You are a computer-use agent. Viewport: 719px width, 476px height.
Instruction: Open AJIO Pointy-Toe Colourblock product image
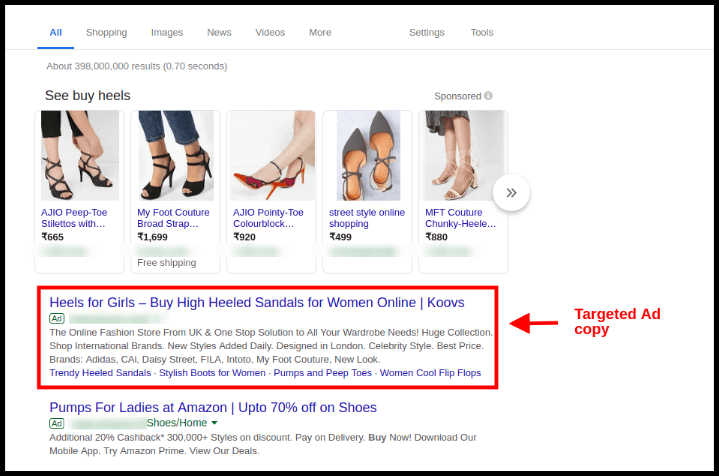(272, 155)
